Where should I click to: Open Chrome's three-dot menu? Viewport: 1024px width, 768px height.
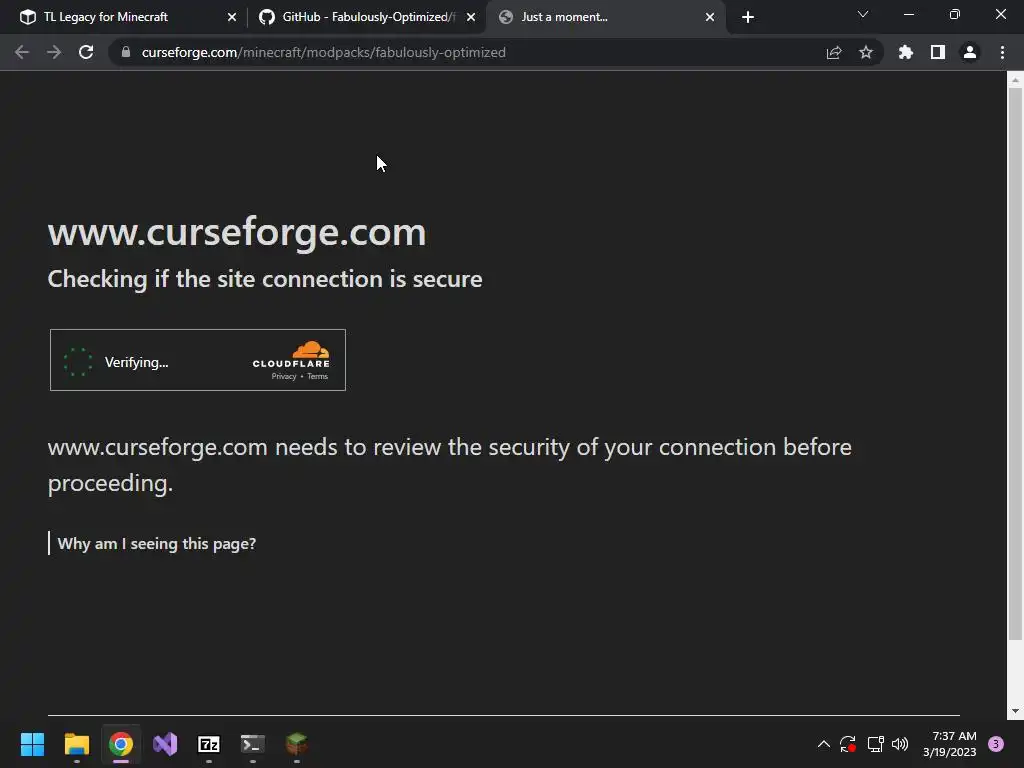(x=1002, y=52)
